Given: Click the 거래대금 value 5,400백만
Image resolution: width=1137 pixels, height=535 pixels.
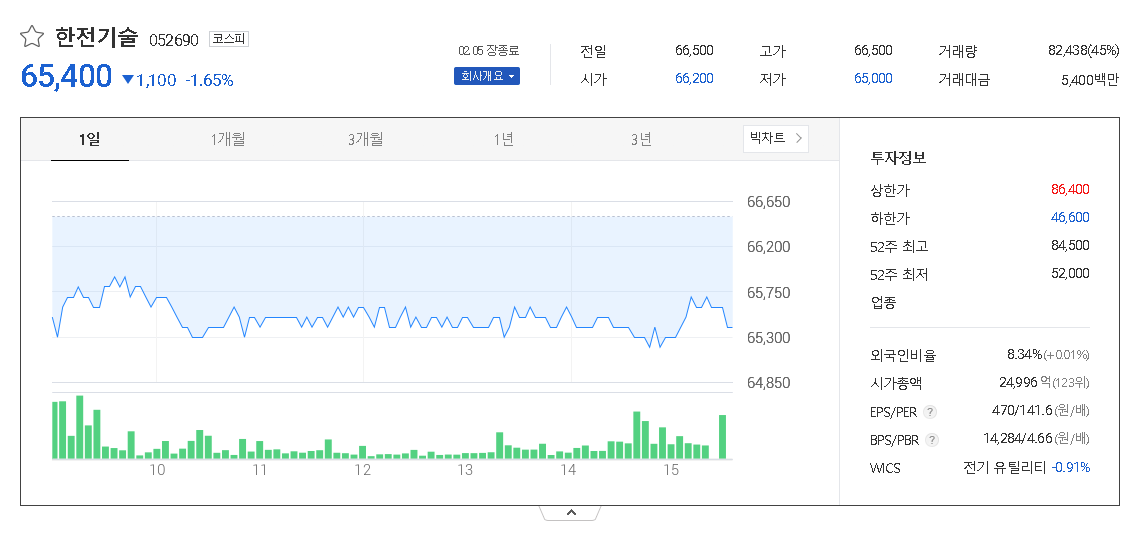Looking at the screenshot, I should point(1090,79).
